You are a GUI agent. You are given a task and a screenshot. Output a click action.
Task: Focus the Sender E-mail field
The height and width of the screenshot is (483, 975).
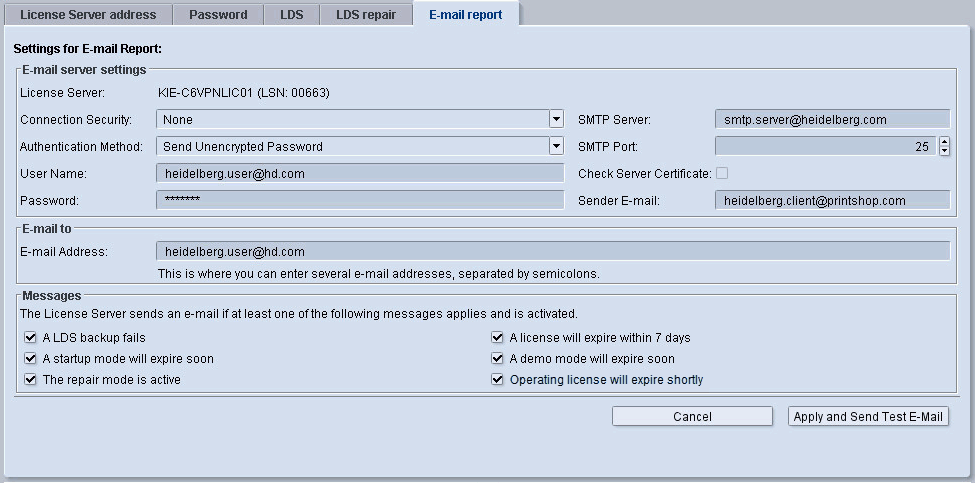coord(832,200)
